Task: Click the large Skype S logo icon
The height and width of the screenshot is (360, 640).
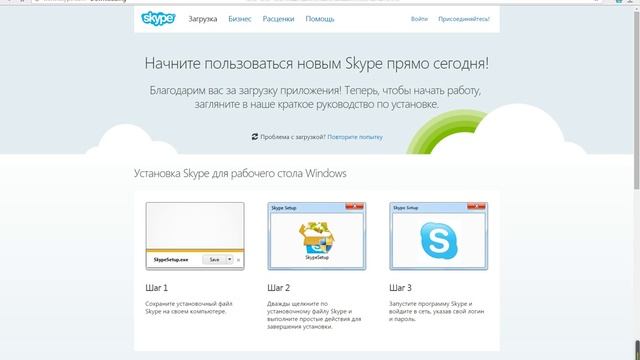Action: pos(438,240)
